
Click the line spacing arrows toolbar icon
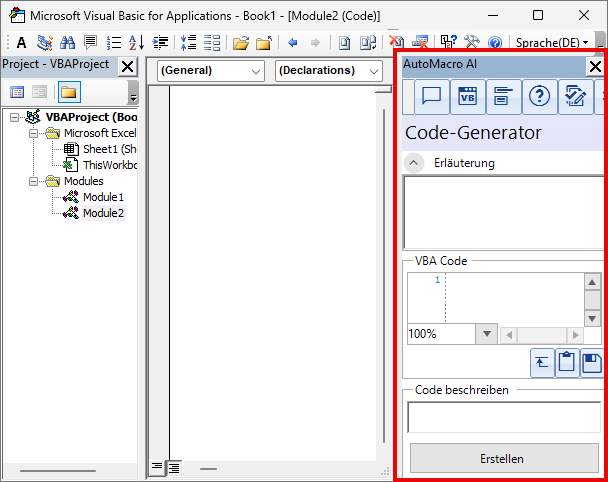188,42
